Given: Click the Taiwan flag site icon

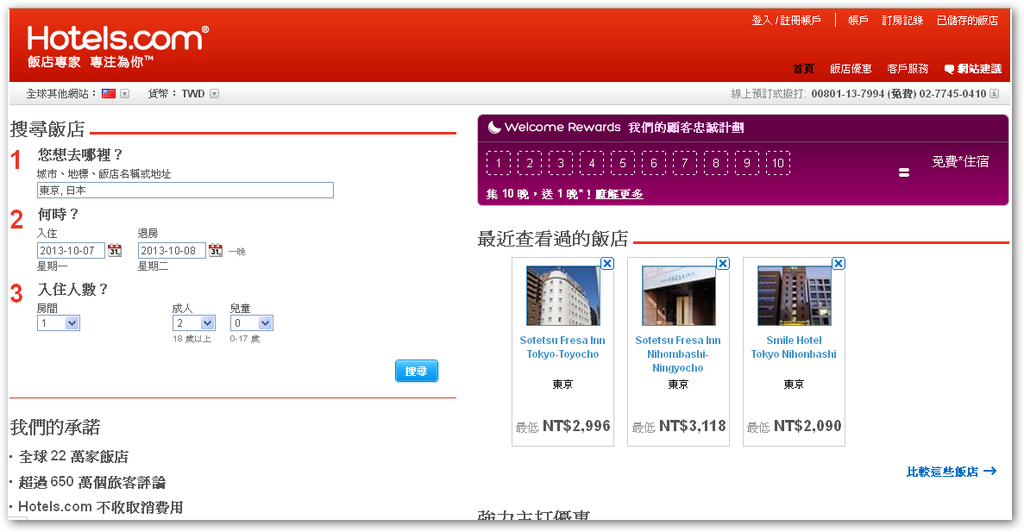Looking at the screenshot, I should point(108,93).
